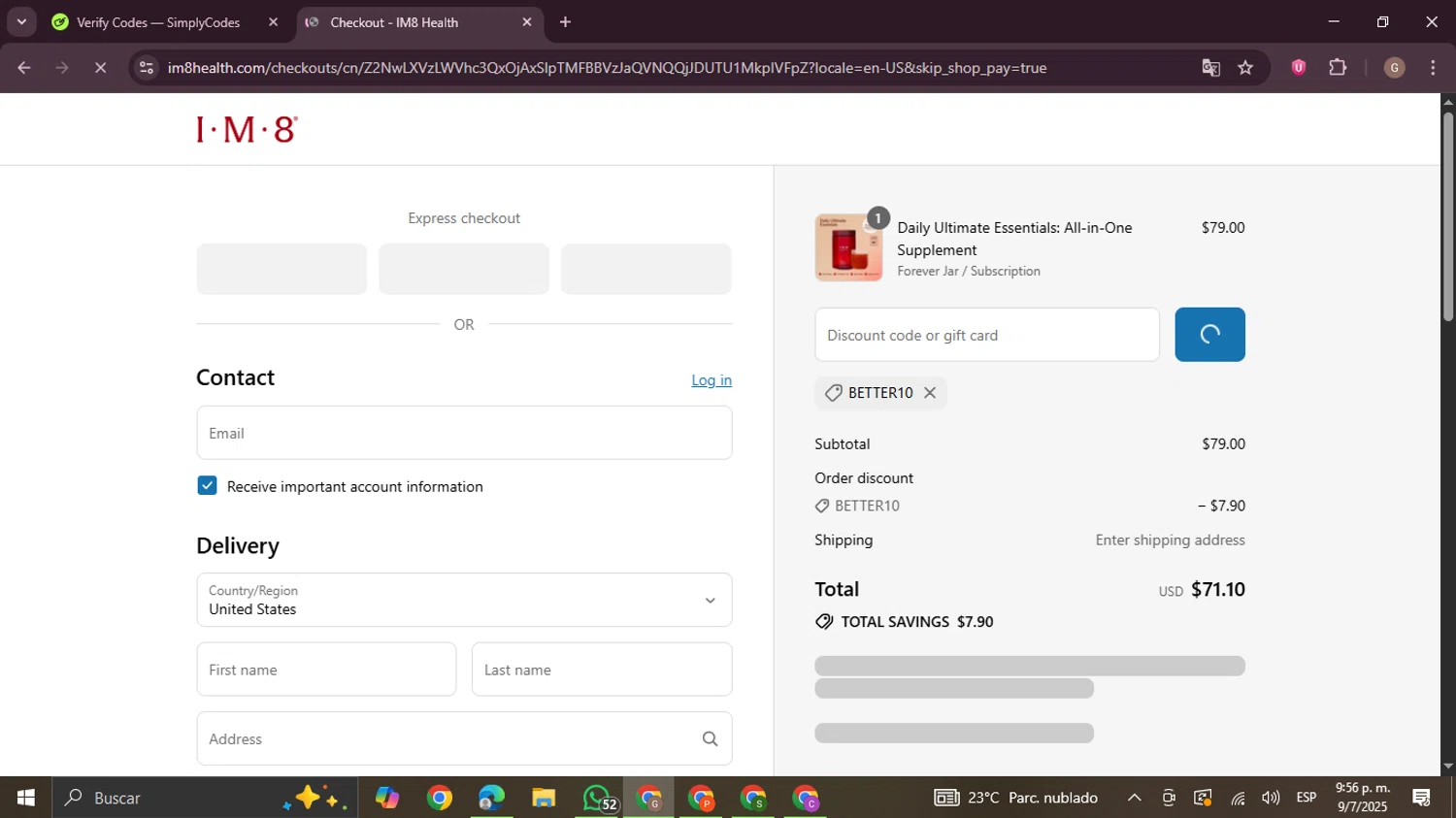1456x818 pixels.
Task: Switch to Verify Codes — SimplyCodes tab
Action: 160,22
